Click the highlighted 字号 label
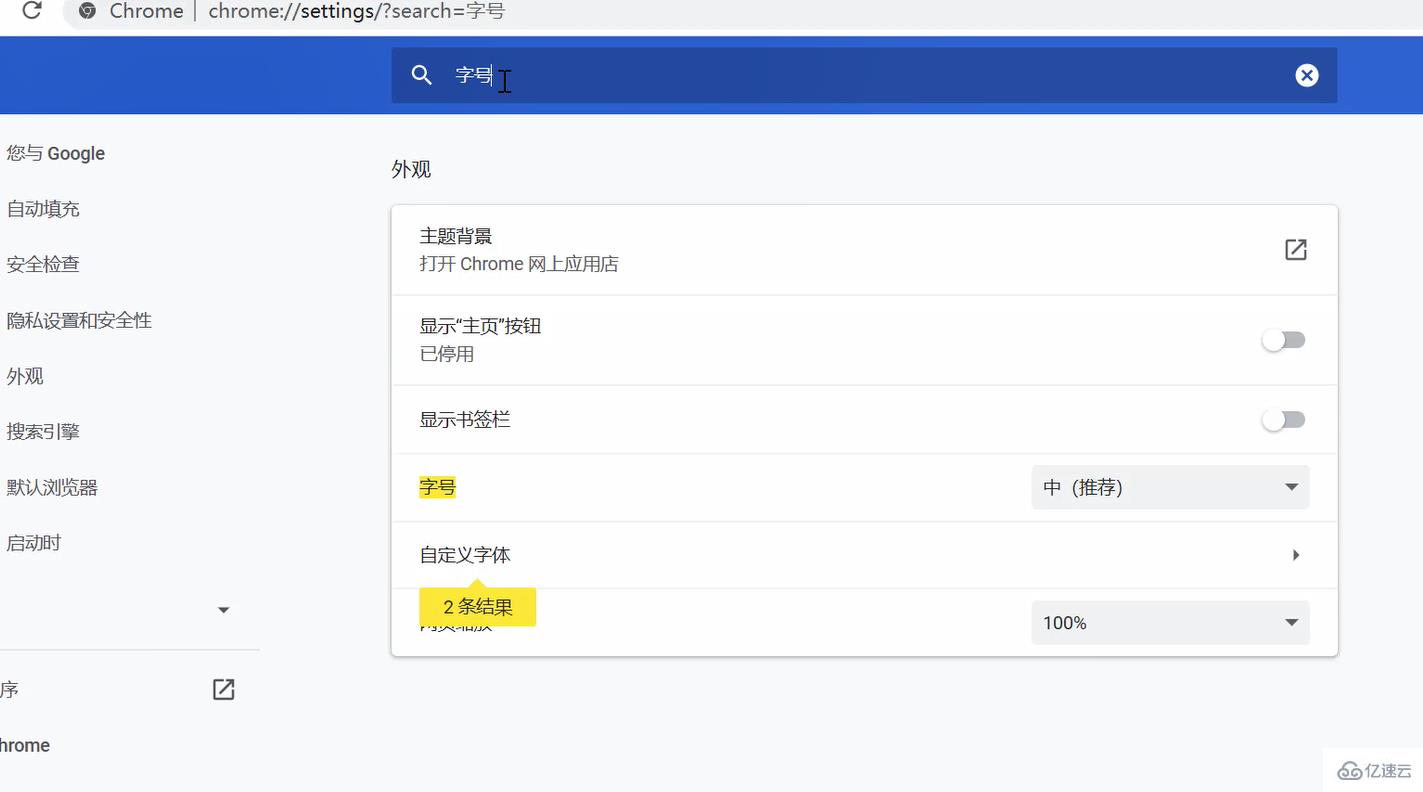This screenshot has height=792, width=1423. tap(437, 487)
